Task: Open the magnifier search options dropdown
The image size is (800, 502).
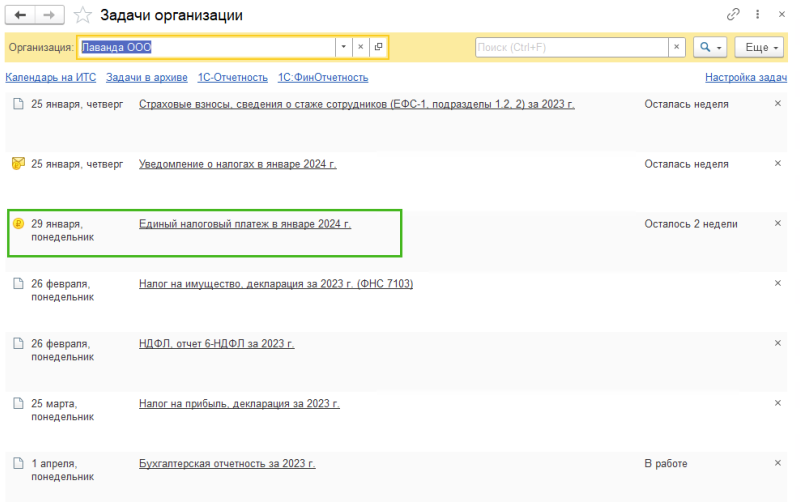Action: (x=710, y=47)
